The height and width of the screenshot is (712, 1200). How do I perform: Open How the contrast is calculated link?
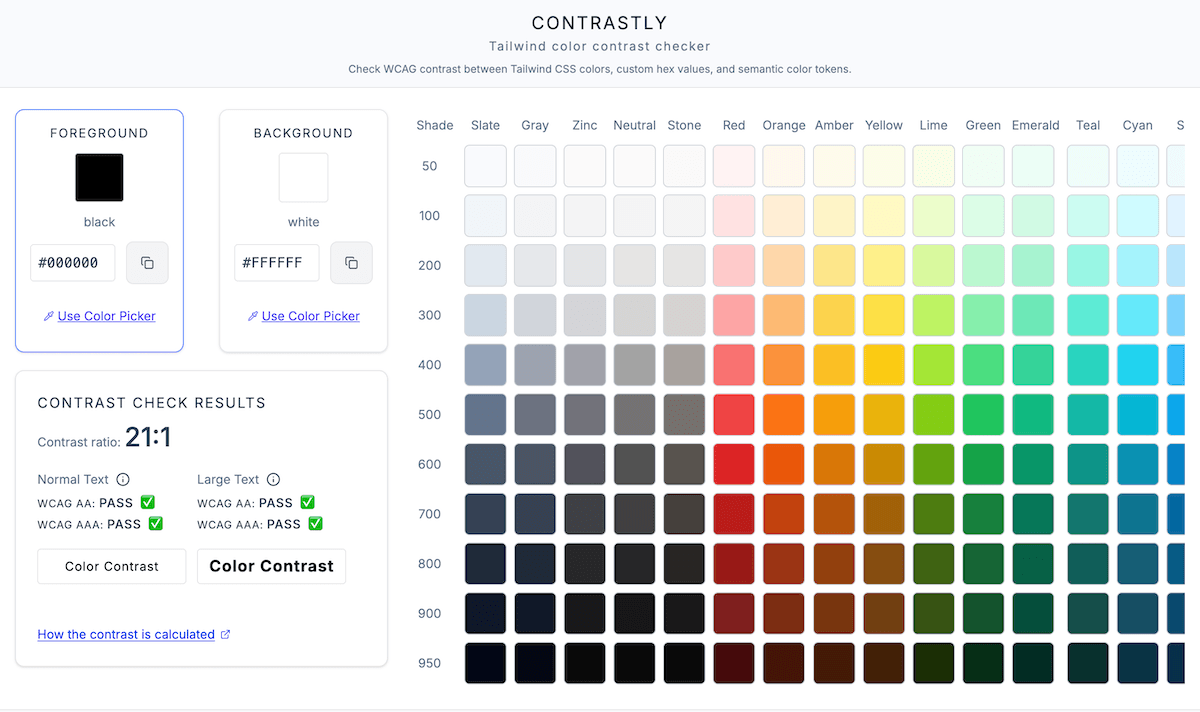point(126,634)
